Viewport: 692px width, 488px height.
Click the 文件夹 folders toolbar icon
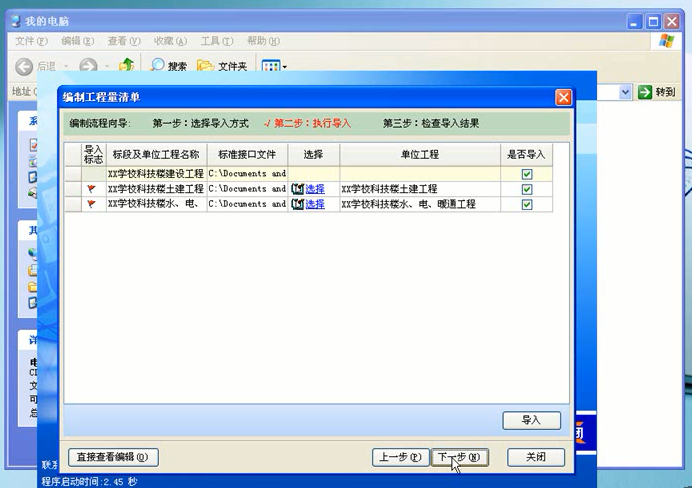(205, 66)
